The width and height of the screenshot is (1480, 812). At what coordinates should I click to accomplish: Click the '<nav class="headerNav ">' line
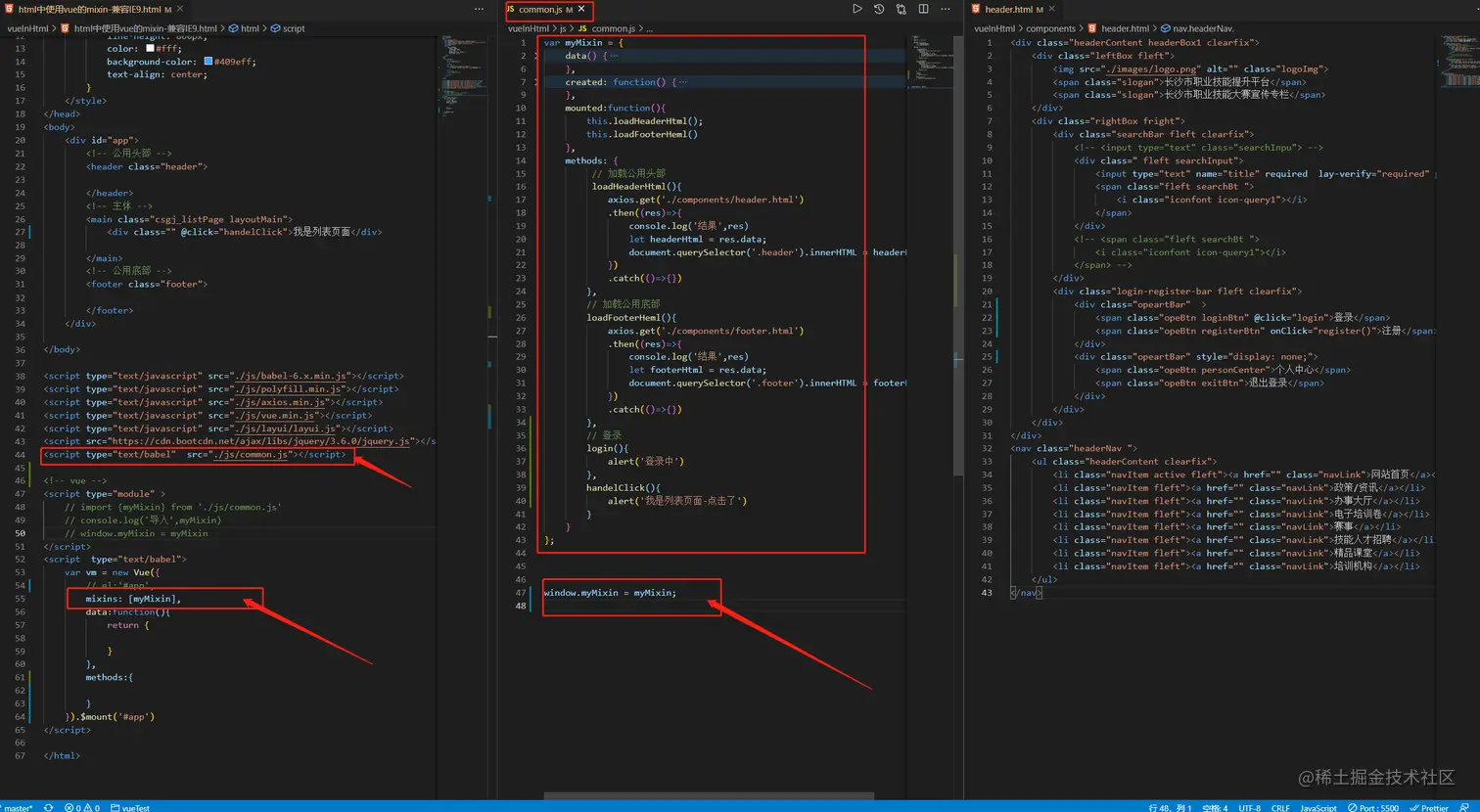[x=1074, y=448]
